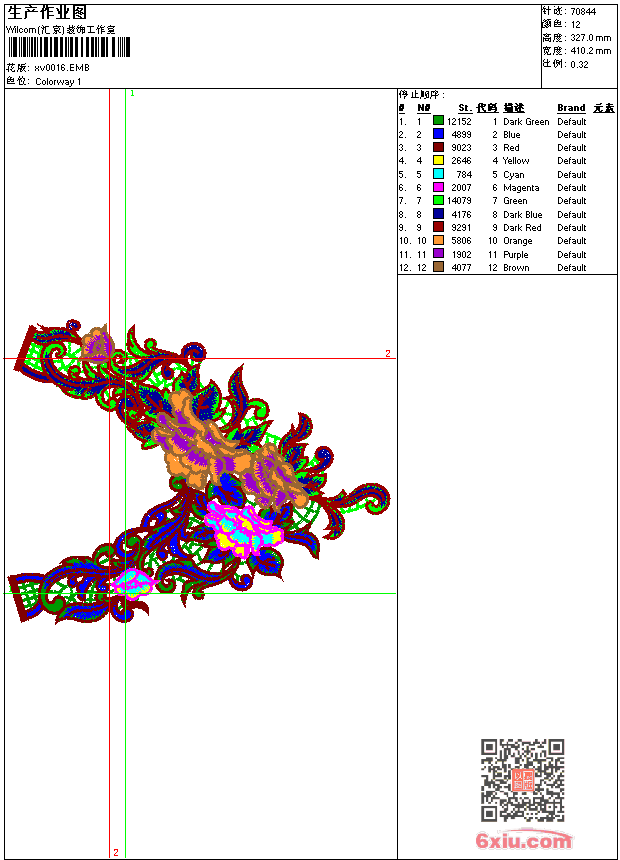Select stitch count 784
This screenshot has width=620, height=860.
point(464,174)
